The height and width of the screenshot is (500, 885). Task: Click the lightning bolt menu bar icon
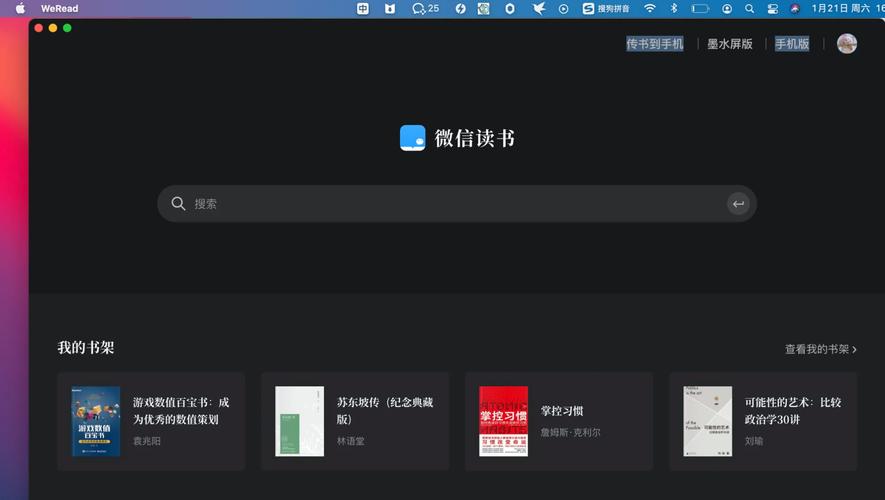[461, 8]
